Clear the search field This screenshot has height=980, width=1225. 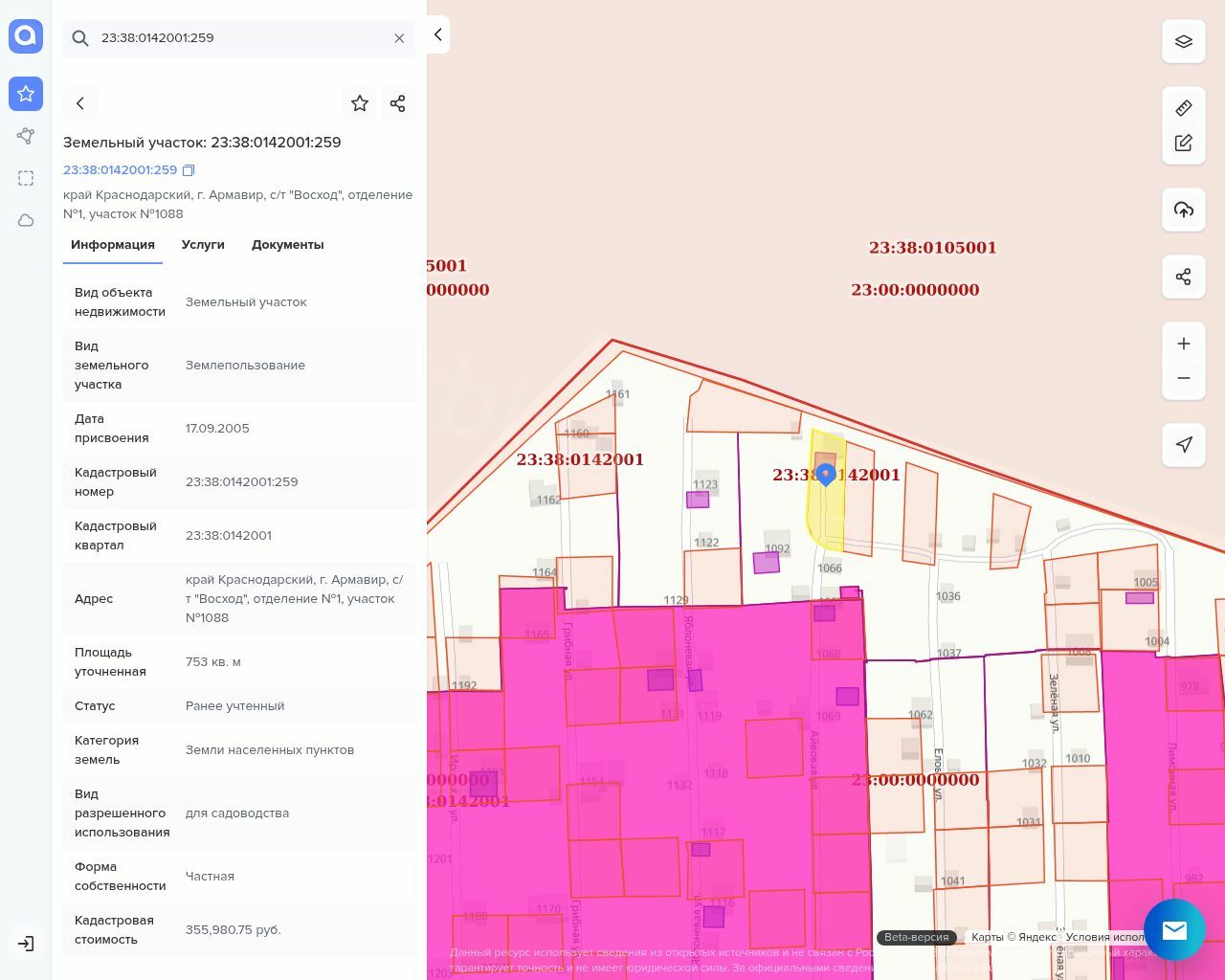pyautogui.click(x=399, y=38)
